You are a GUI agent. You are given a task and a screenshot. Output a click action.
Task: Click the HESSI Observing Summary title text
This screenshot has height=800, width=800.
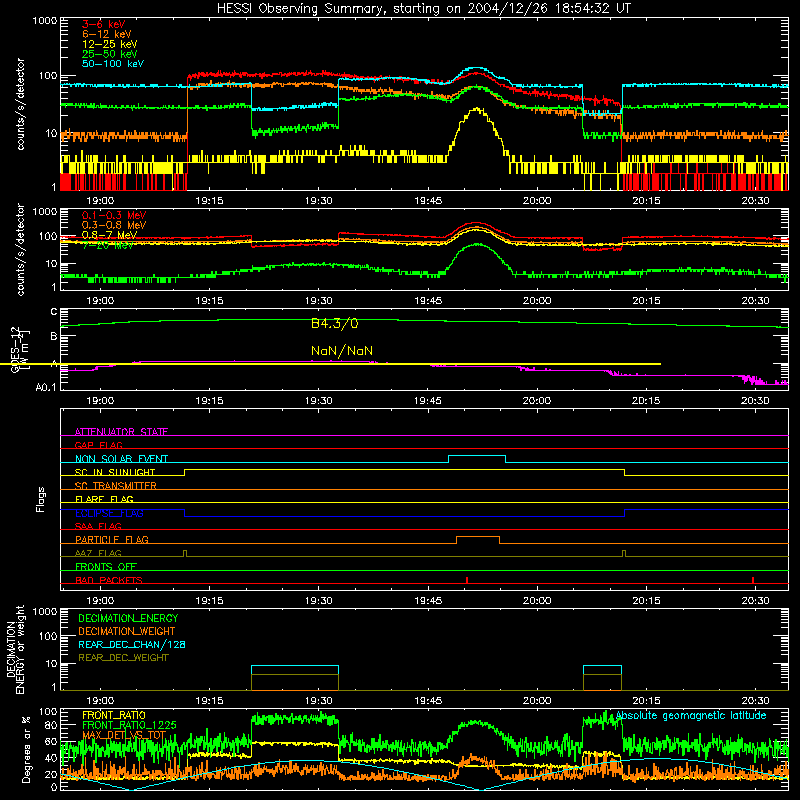point(424,9)
